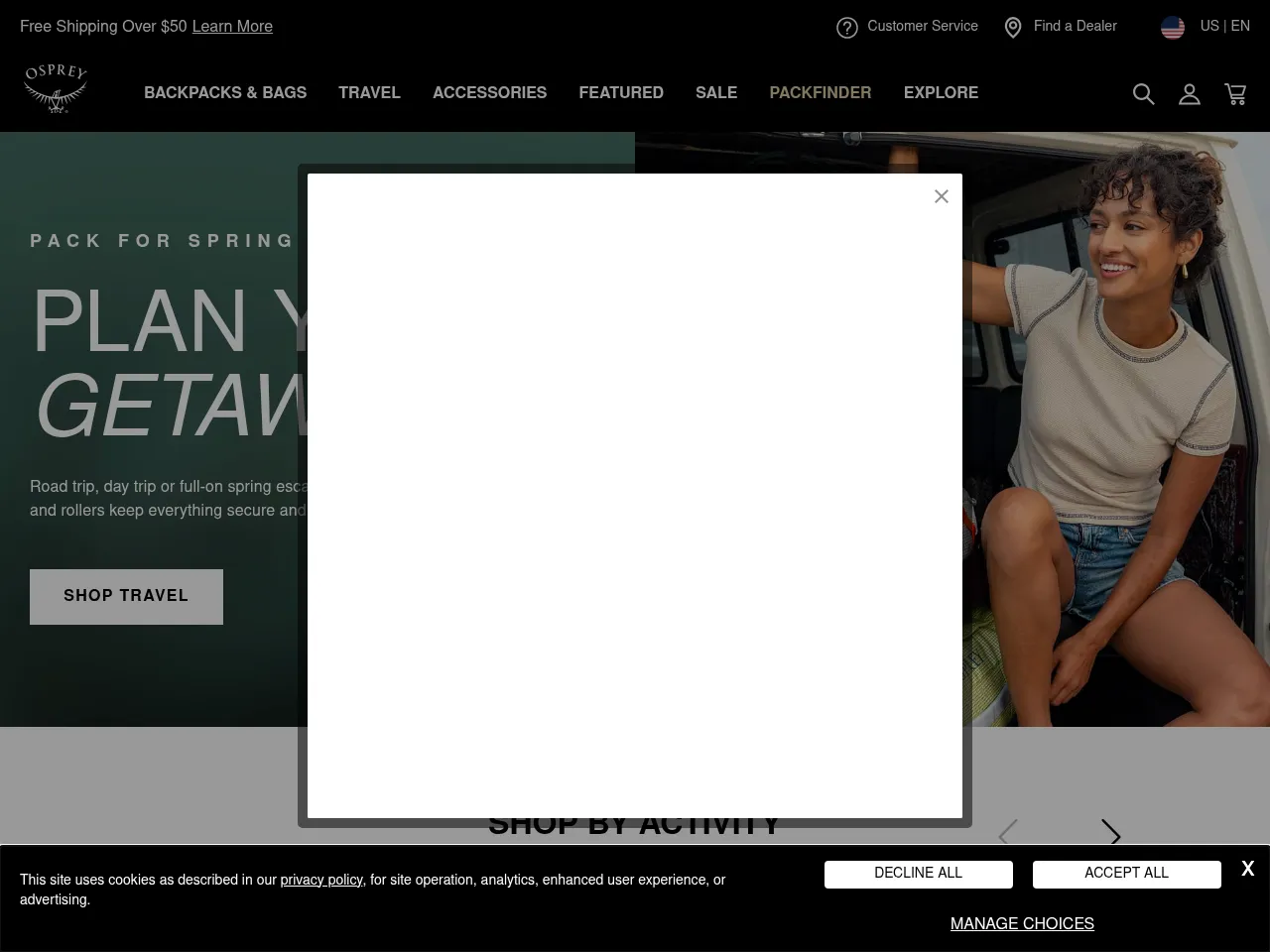Click Decline All cookies button
Viewport: 1270px width, 952px height.
(918, 874)
